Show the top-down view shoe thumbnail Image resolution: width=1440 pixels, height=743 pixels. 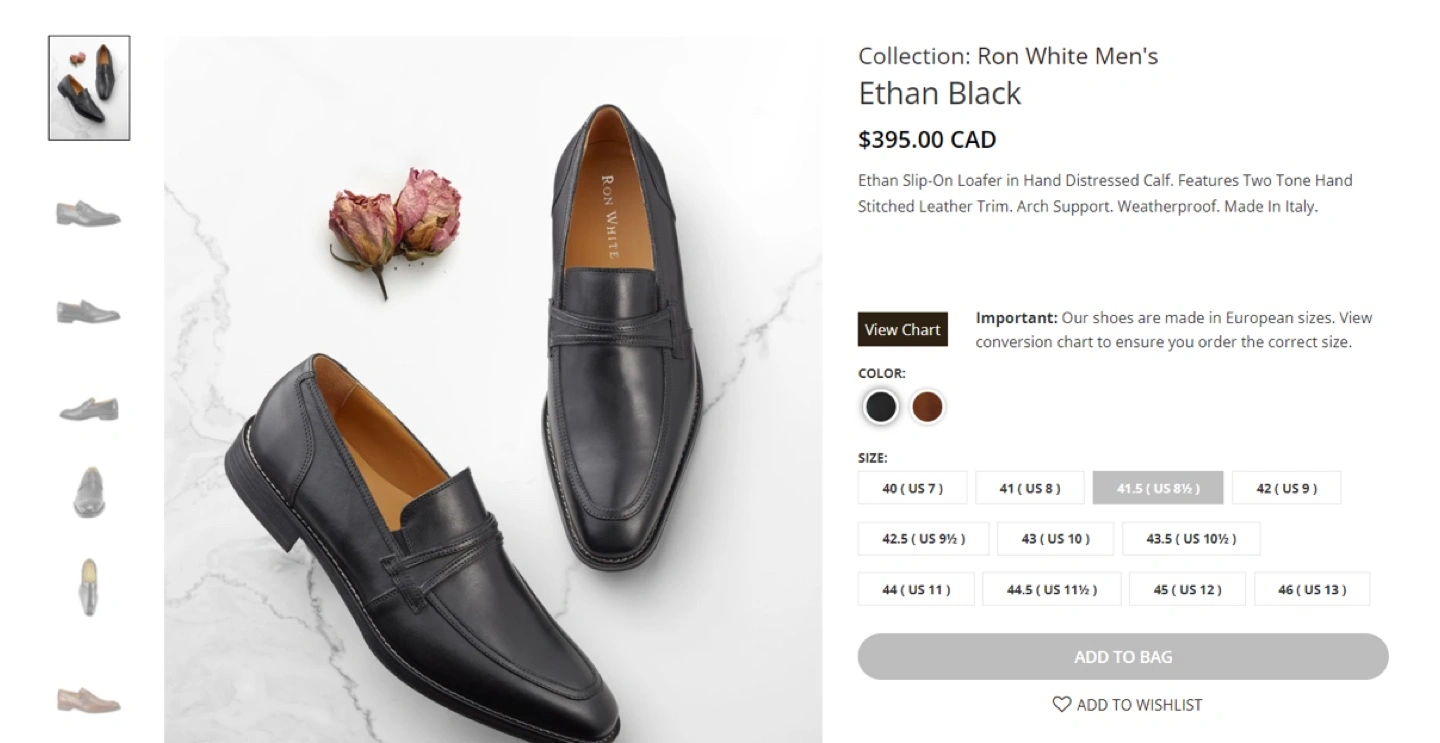pyautogui.click(x=89, y=587)
